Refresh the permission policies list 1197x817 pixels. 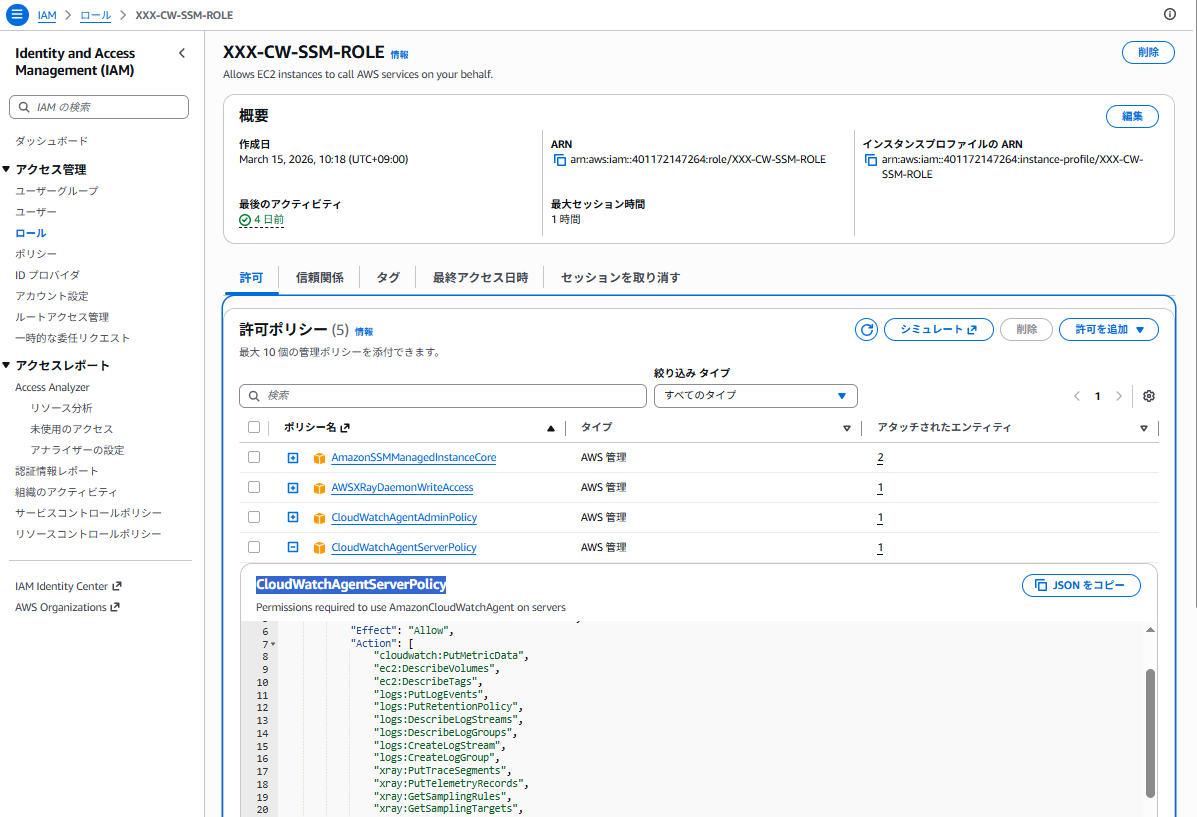coord(866,330)
